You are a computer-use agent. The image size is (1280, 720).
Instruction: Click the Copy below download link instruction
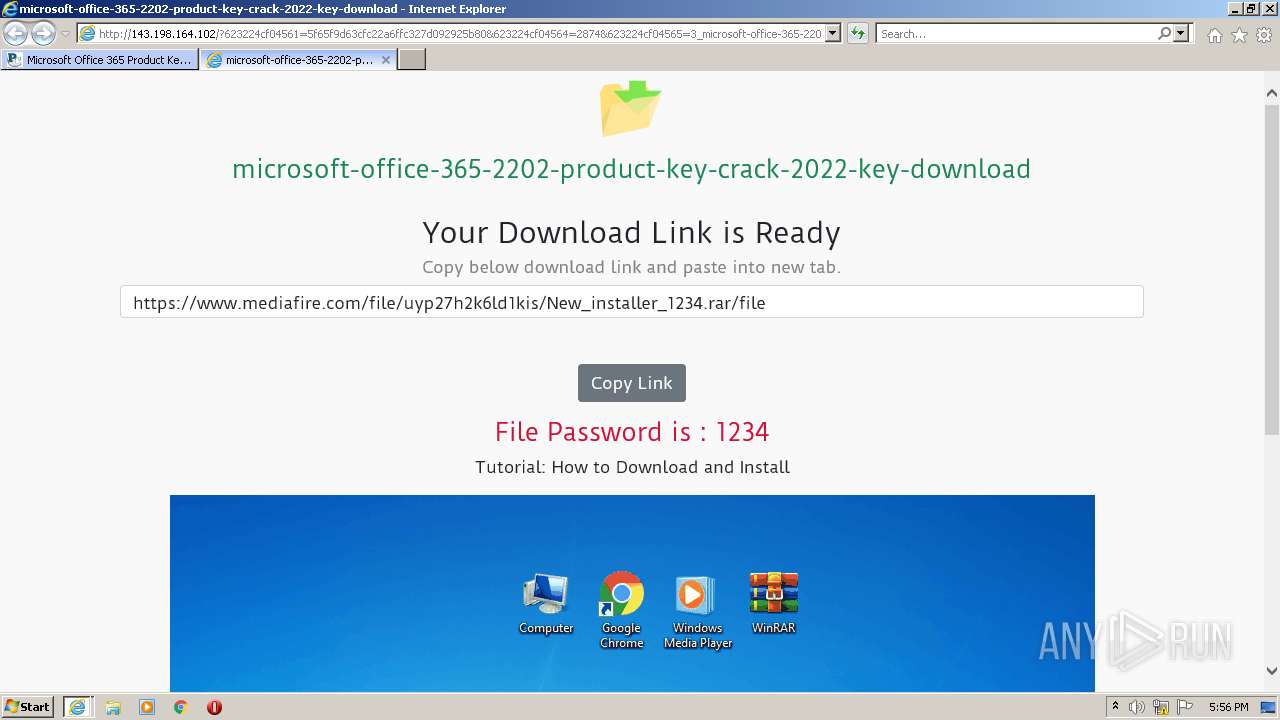click(x=631, y=267)
